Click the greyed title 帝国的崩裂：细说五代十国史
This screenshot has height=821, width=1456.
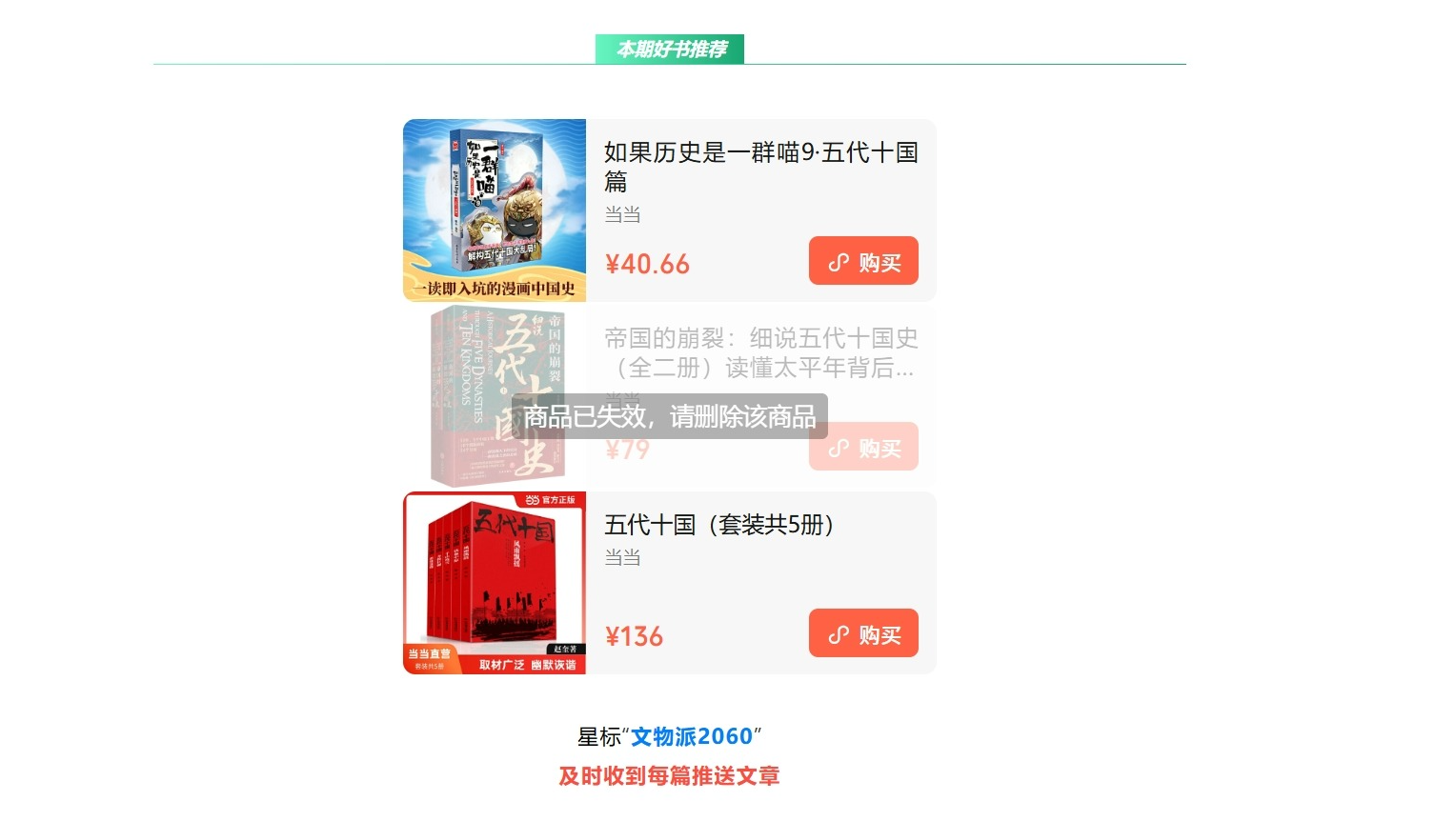[760, 352]
